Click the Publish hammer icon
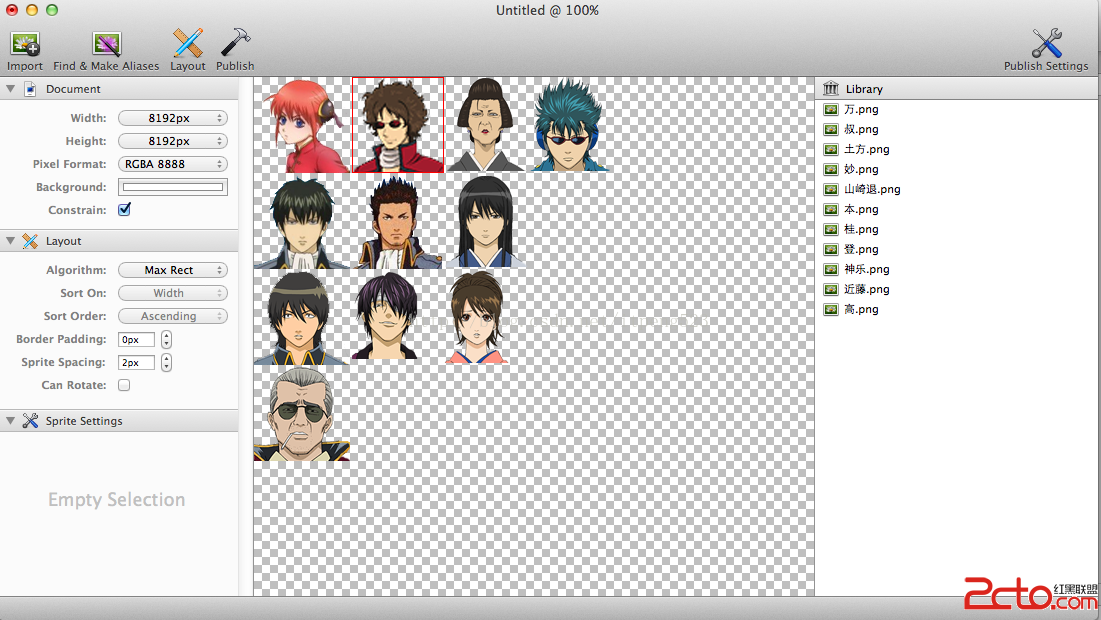 click(x=235, y=43)
